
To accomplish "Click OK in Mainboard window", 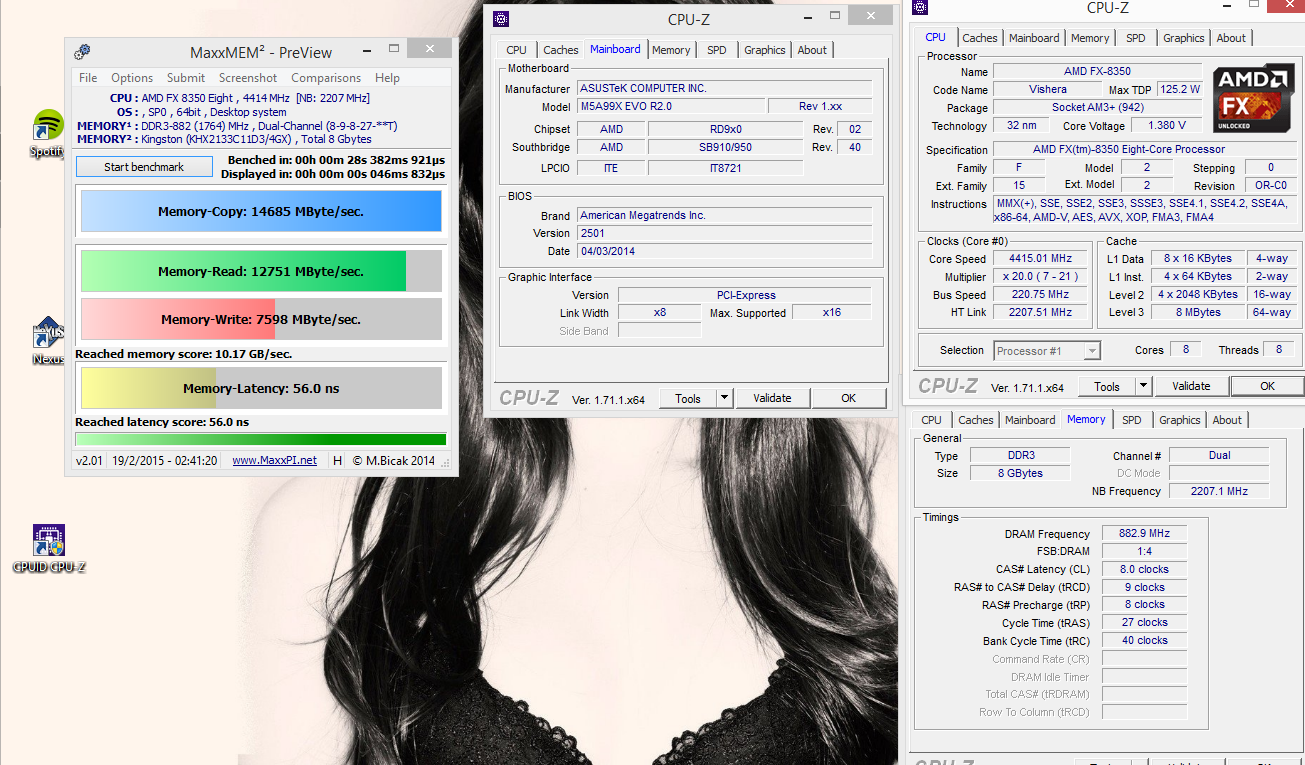I will [848, 398].
